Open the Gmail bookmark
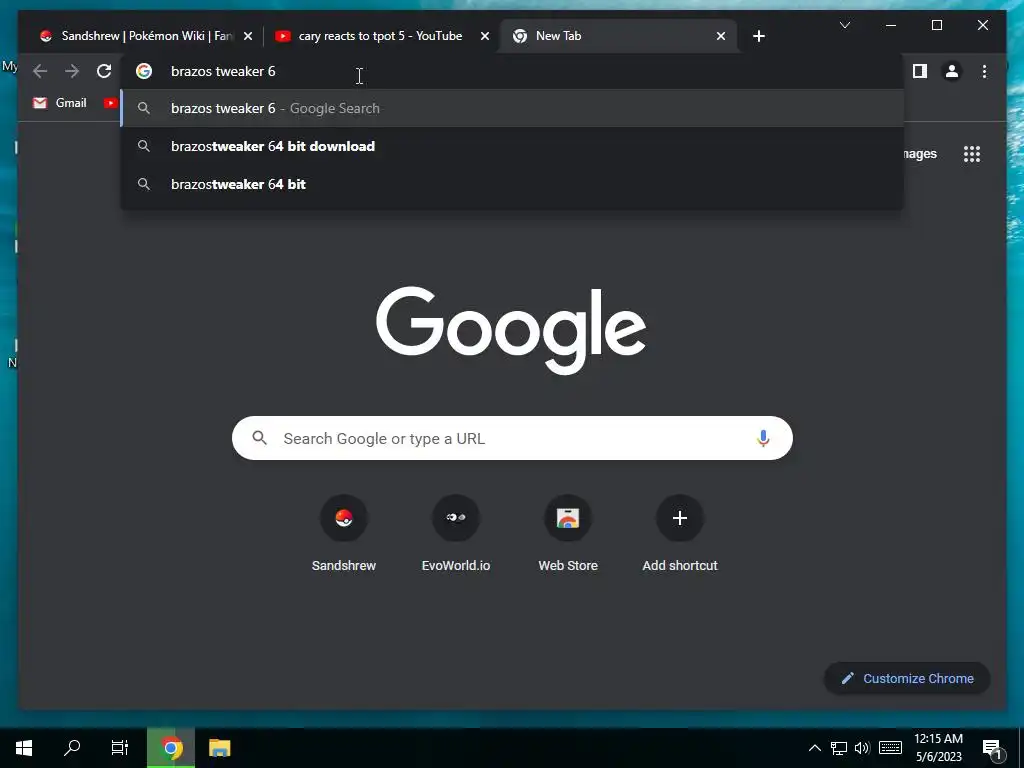1024x768 pixels. (x=60, y=103)
